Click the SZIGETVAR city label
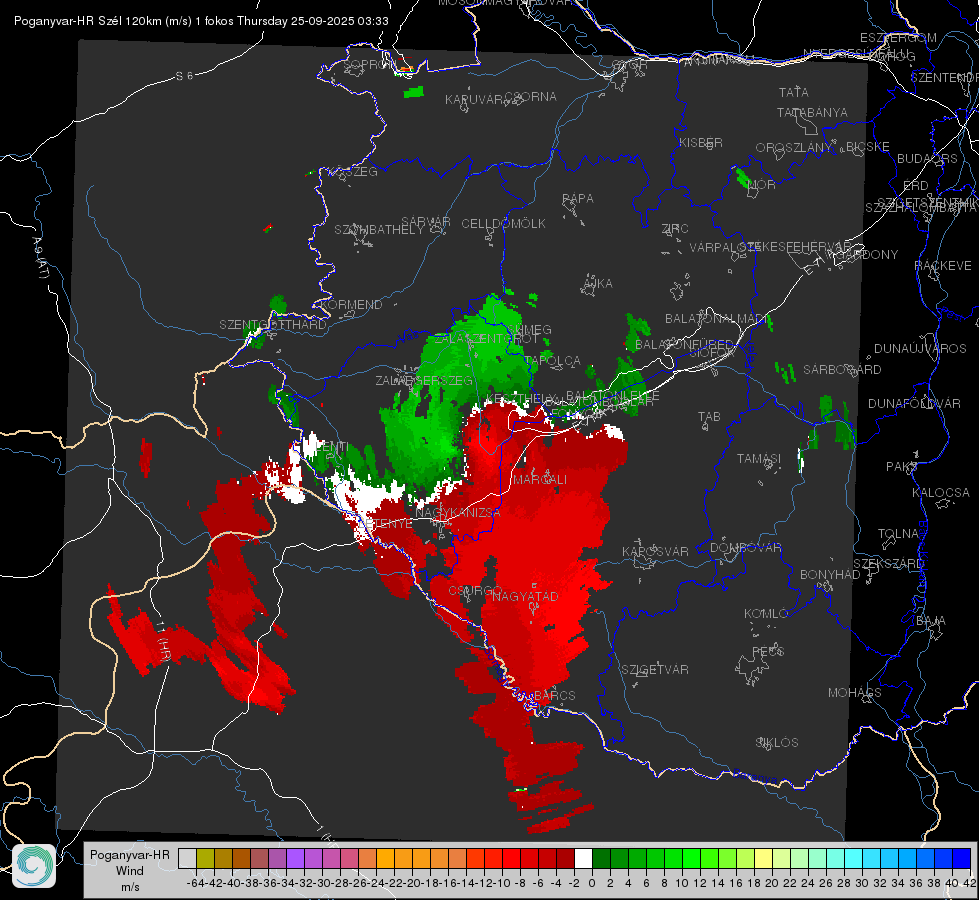Viewport: 979px width, 900px height. click(x=654, y=670)
